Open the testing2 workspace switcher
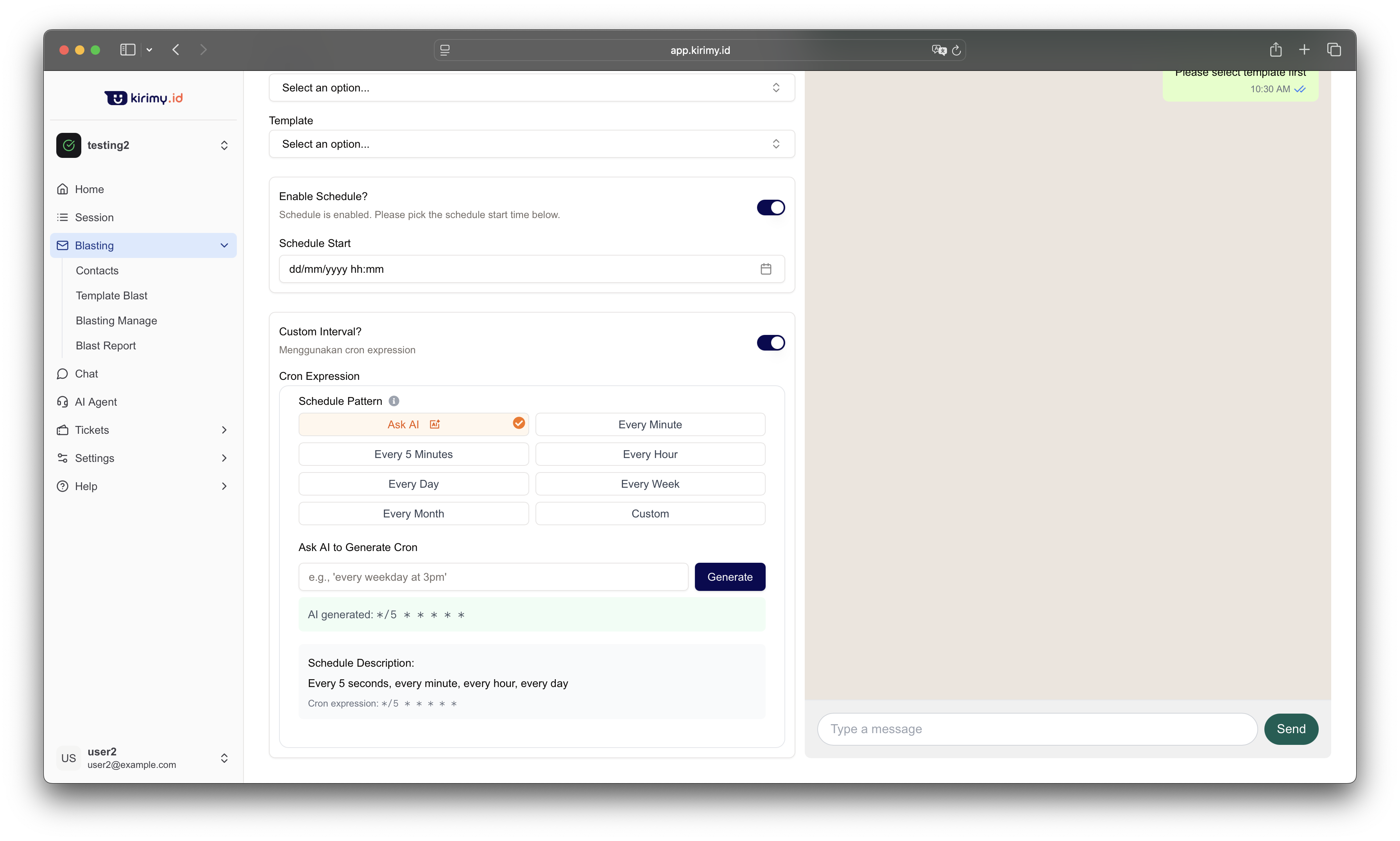 143,146
